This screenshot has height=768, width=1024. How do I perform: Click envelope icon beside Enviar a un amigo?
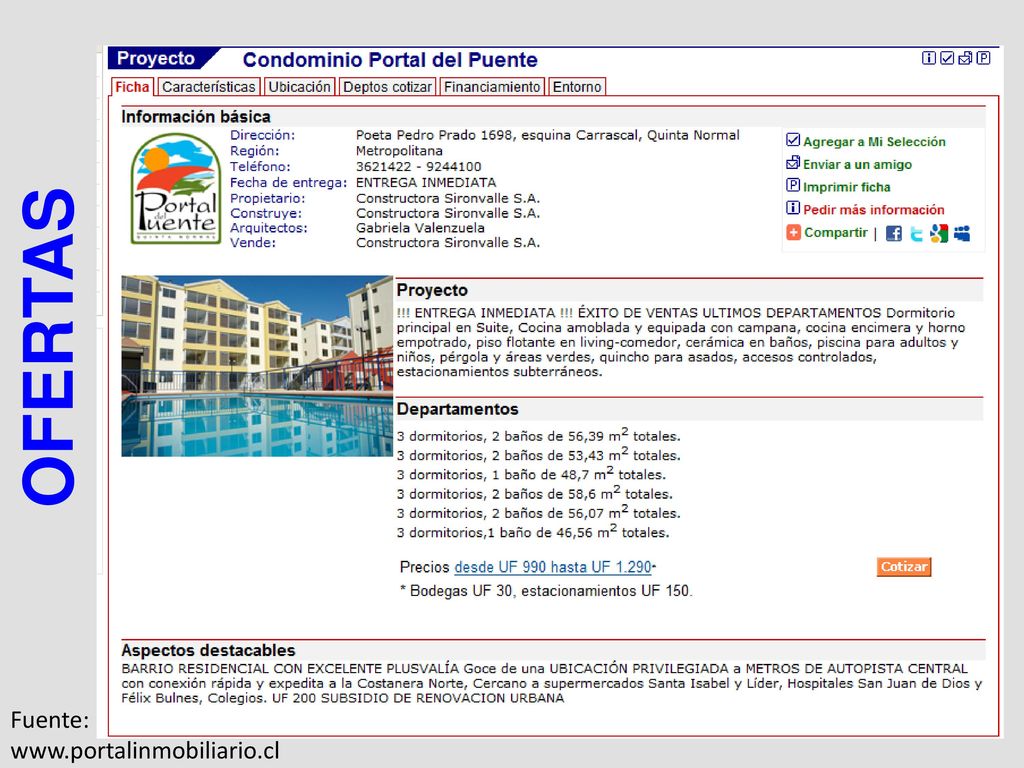tap(793, 163)
